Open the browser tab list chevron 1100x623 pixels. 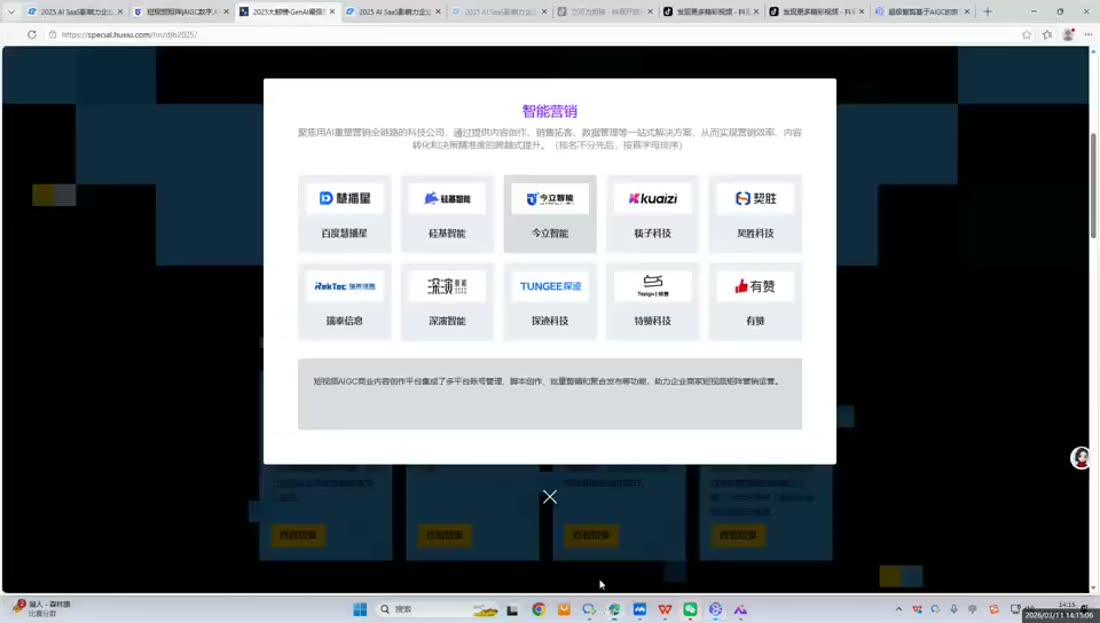point(11,12)
